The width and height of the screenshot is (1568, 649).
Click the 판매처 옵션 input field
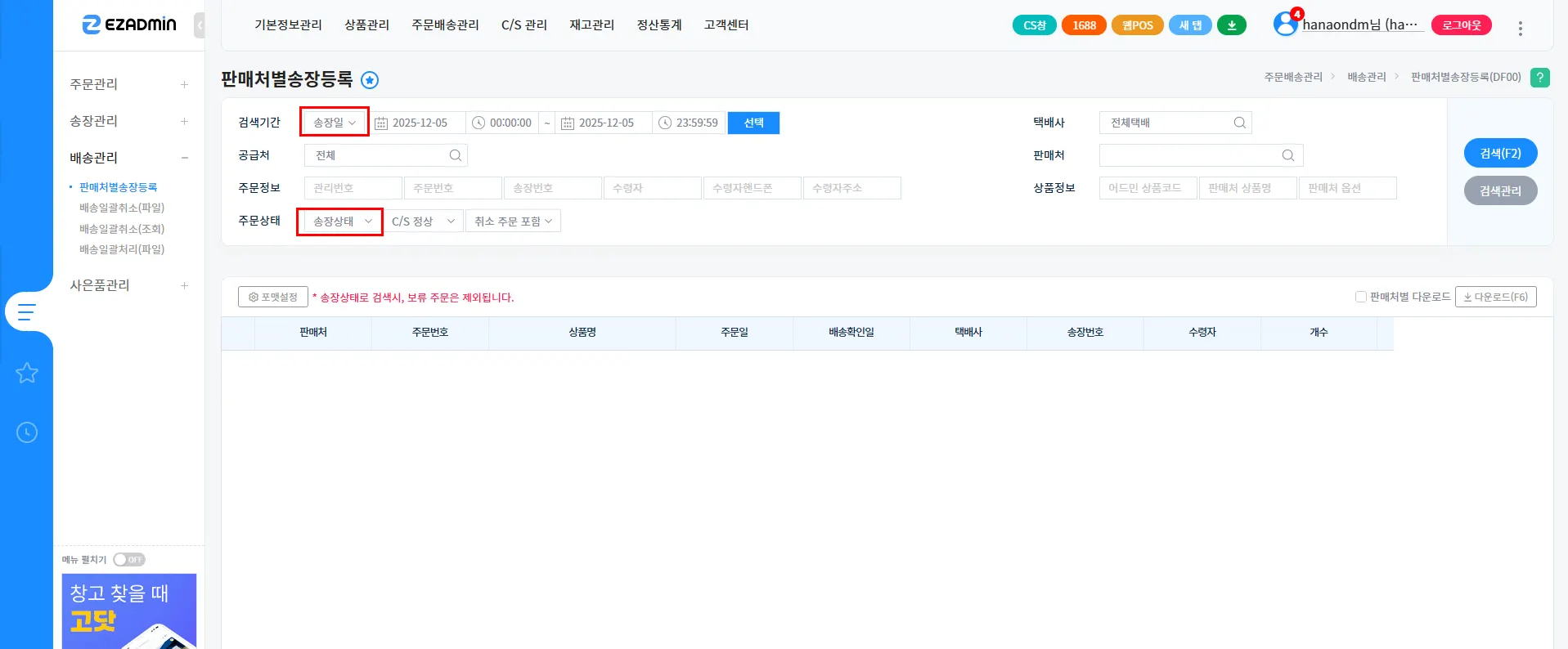click(x=1347, y=188)
